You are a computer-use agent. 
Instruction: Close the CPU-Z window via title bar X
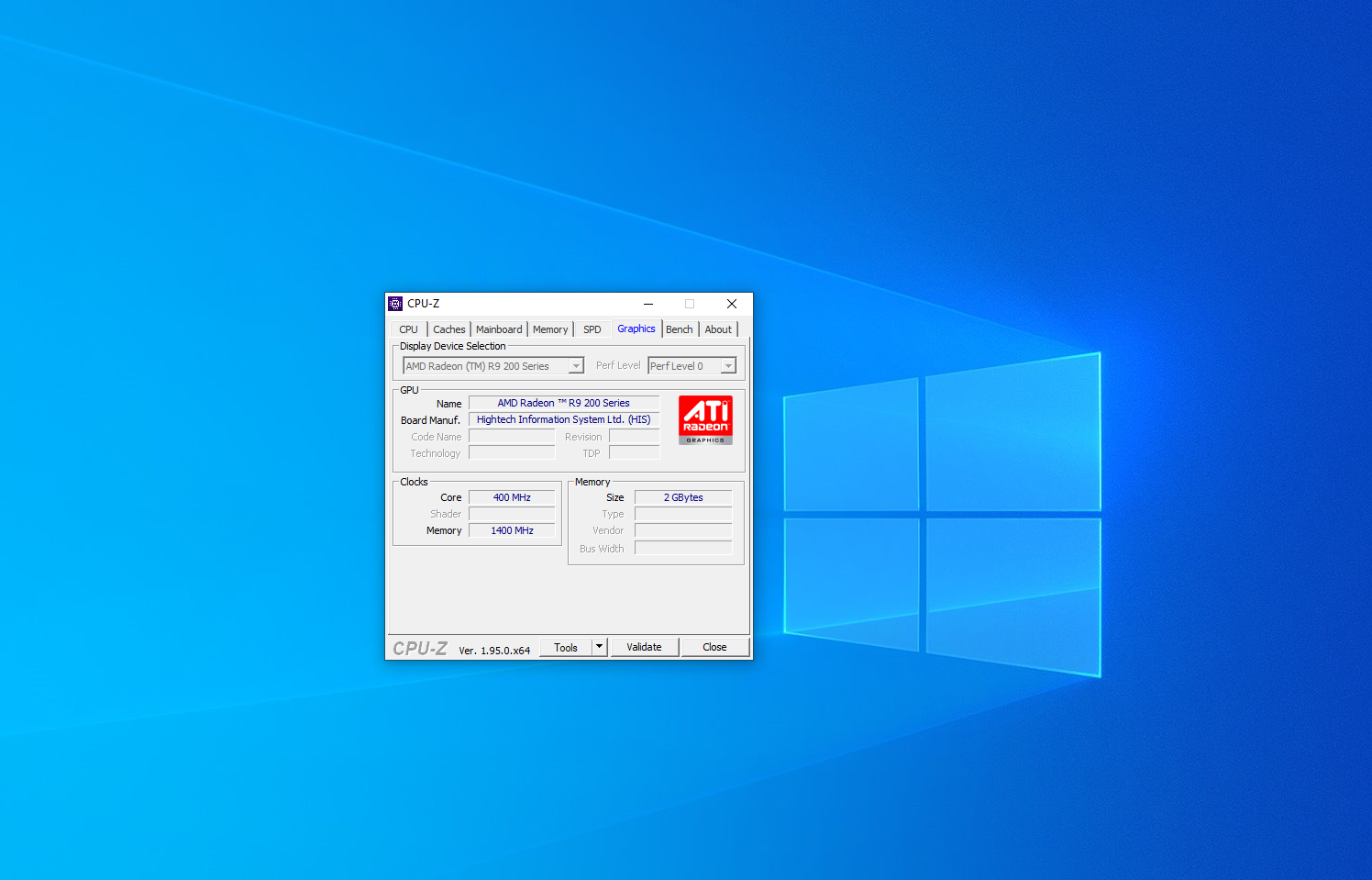pos(732,304)
